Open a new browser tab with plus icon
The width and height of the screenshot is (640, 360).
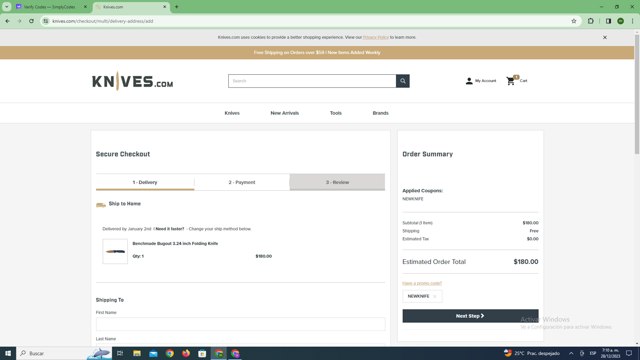point(176,7)
